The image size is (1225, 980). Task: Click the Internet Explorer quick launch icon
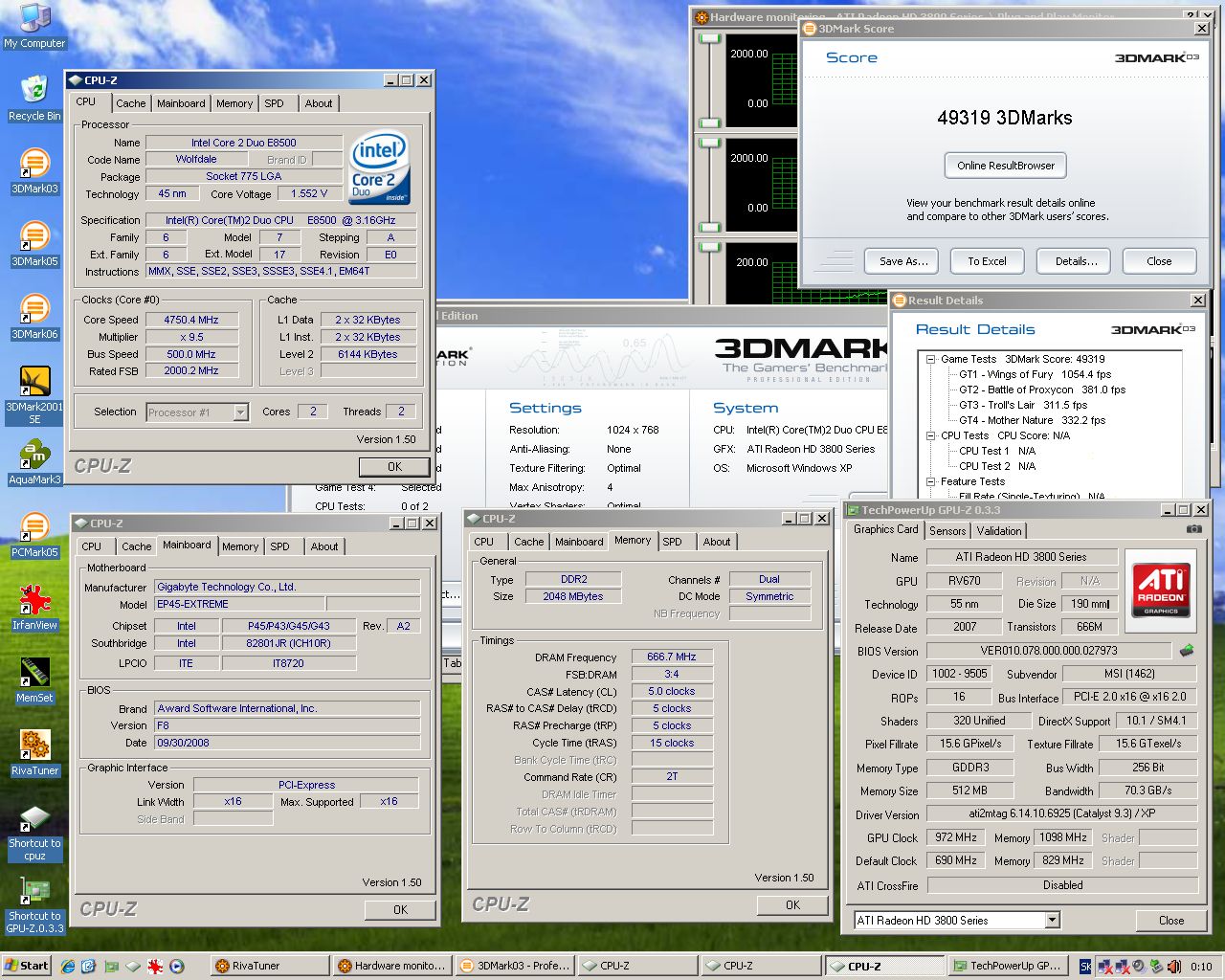coord(68,966)
